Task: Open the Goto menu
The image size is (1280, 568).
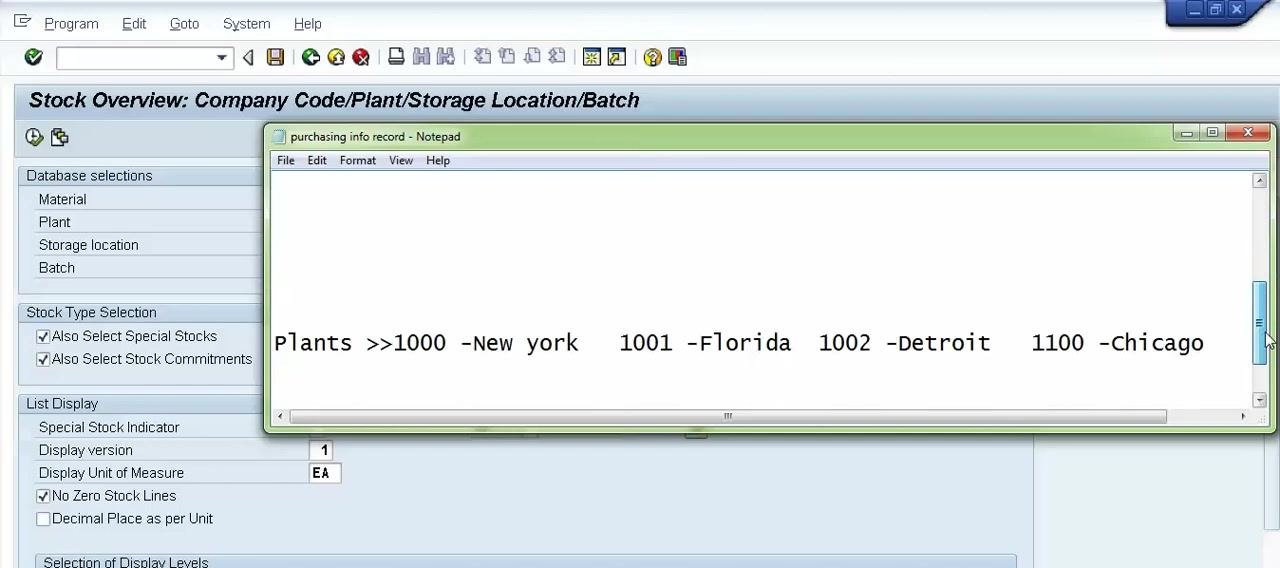Action: point(184,23)
